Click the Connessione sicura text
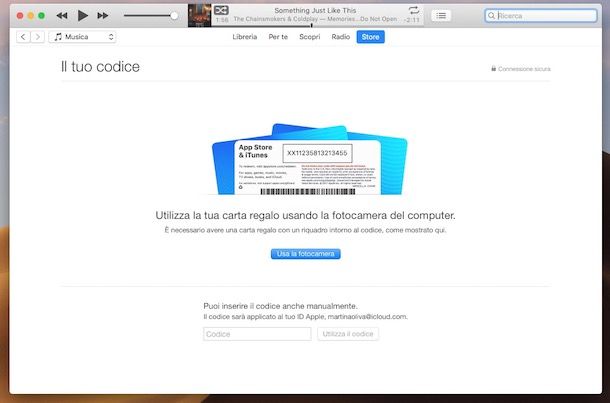The height and width of the screenshot is (403, 610). click(524, 69)
